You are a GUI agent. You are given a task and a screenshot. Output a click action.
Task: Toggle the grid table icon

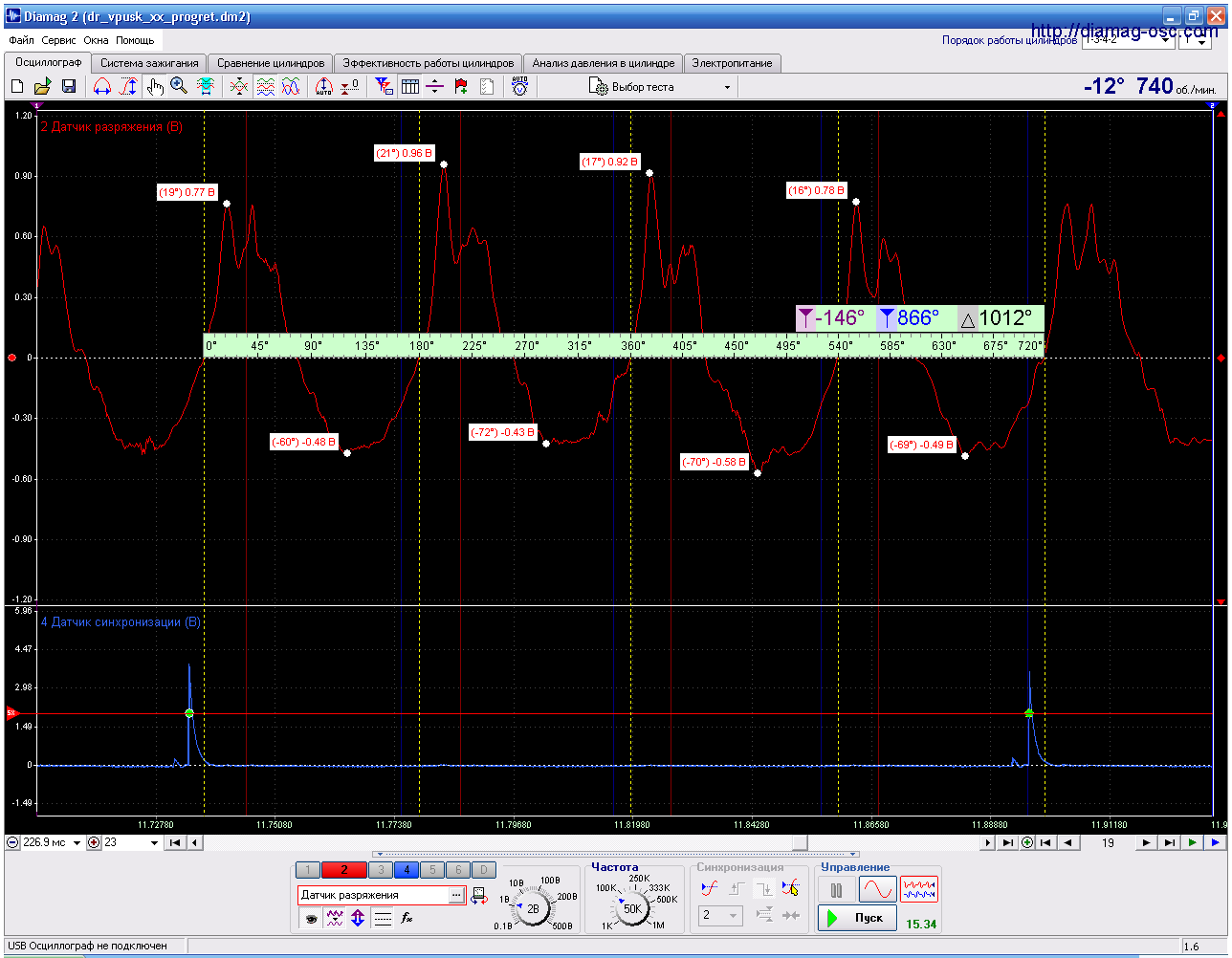[410, 87]
